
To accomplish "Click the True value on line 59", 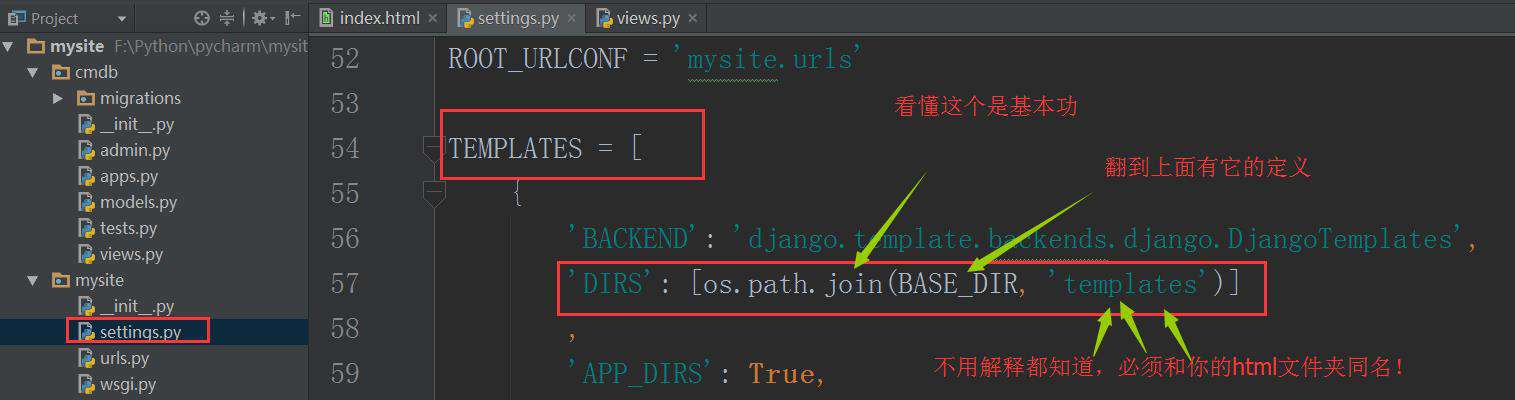I will point(781,374).
